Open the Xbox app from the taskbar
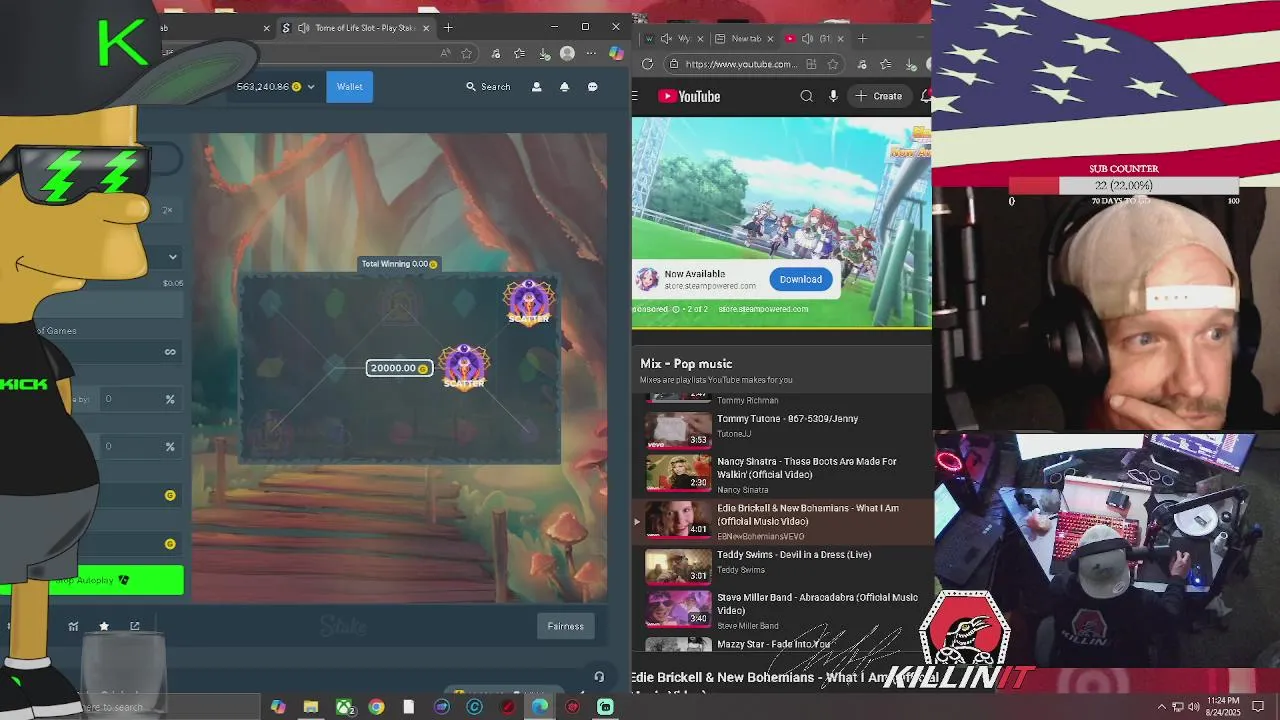 pyautogui.click(x=344, y=707)
